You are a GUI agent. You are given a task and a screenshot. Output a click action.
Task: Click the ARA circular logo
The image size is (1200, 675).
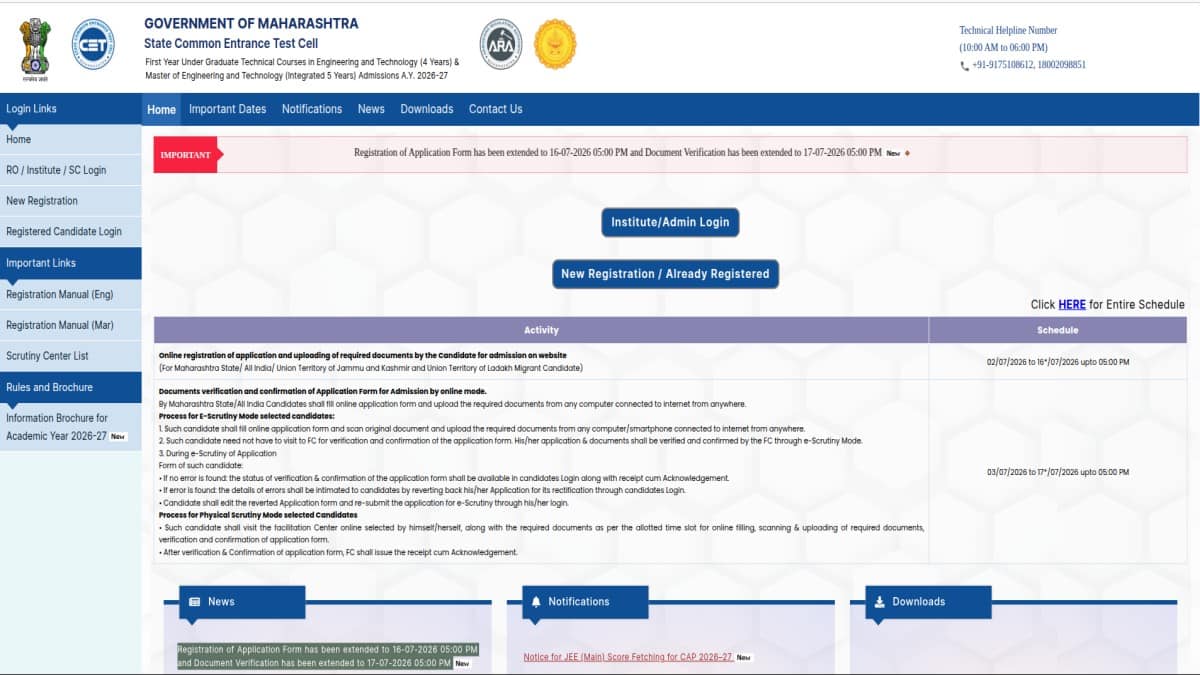click(500, 44)
